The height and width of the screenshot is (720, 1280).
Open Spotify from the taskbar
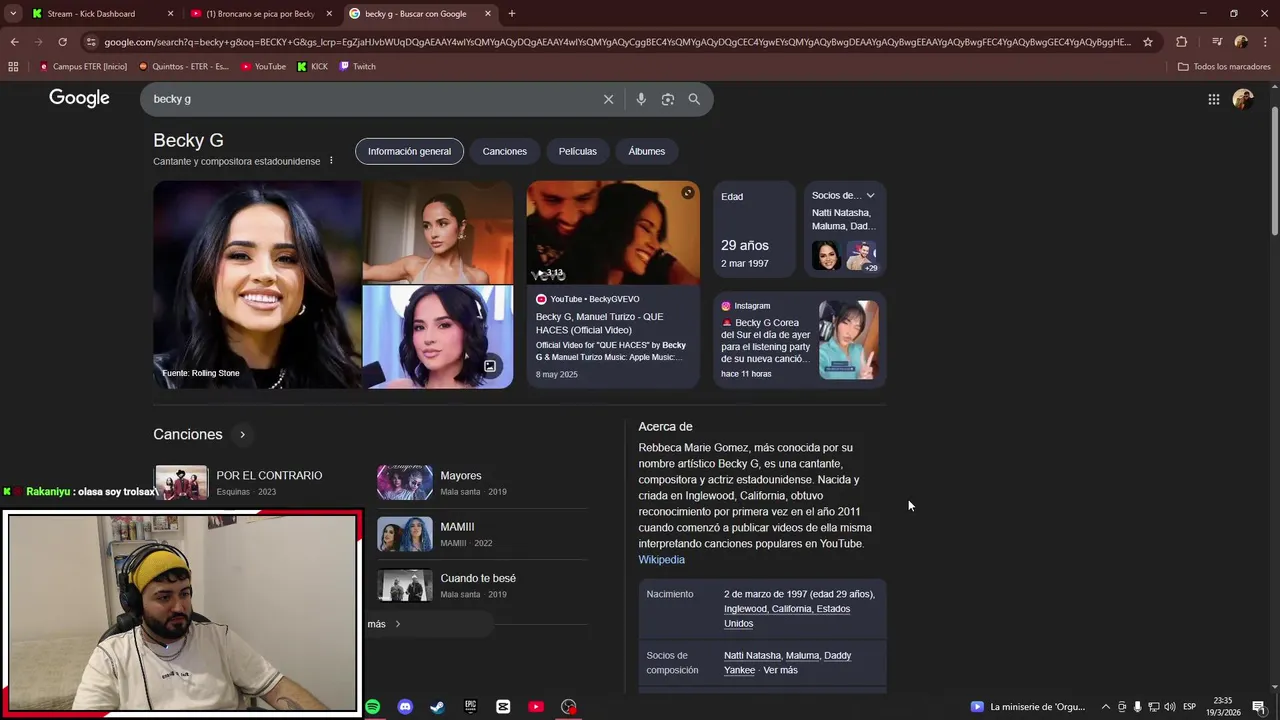(x=372, y=707)
